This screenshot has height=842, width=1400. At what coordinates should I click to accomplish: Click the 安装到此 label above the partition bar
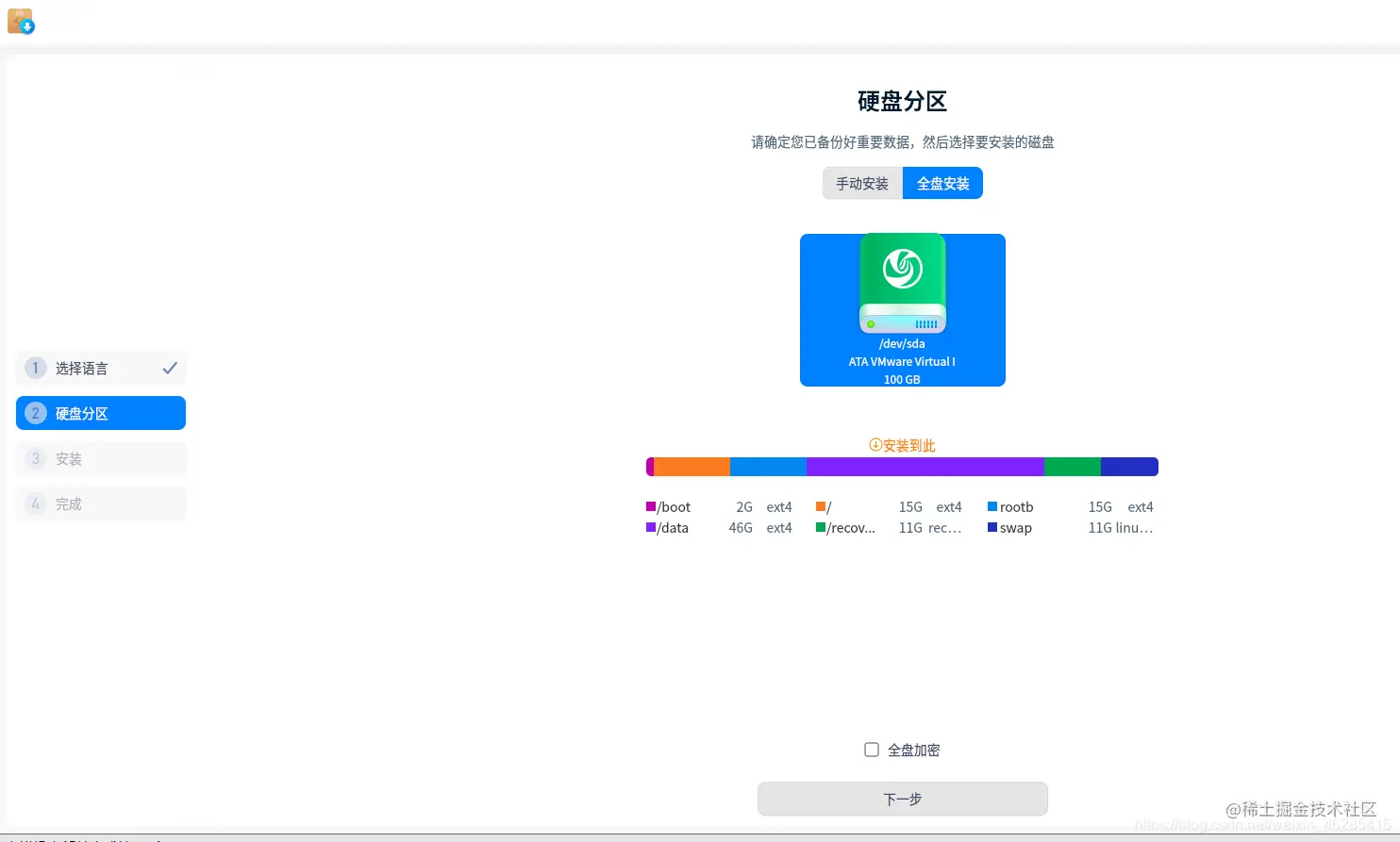[x=908, y=445]
